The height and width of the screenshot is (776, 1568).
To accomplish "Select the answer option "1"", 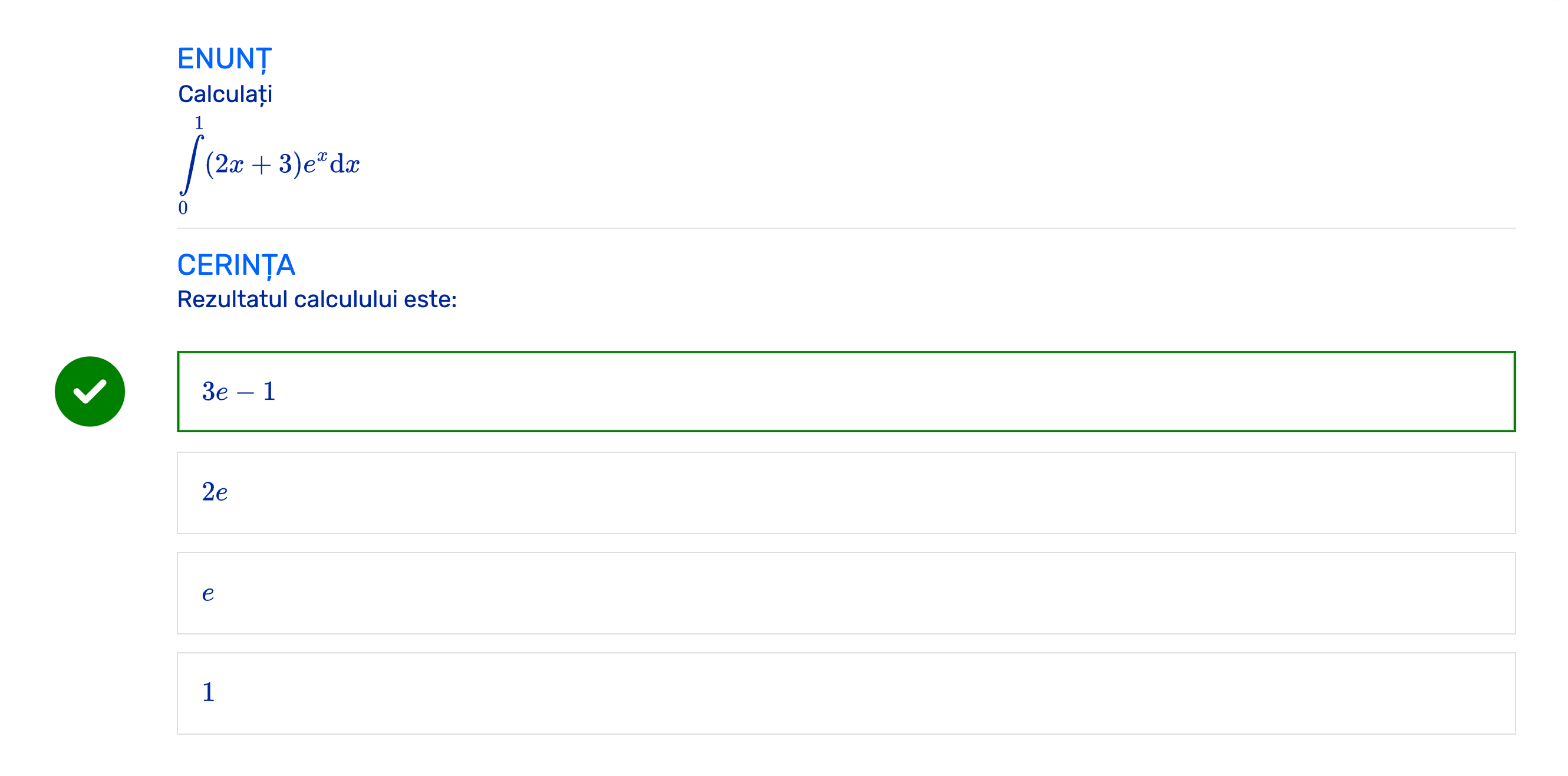I will (x=845, y=692).
